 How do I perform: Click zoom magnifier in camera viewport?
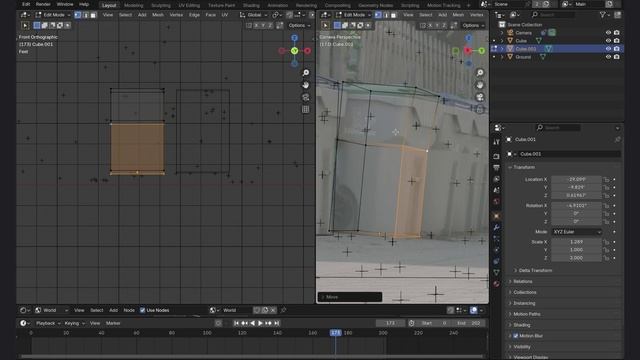[480, 73]
